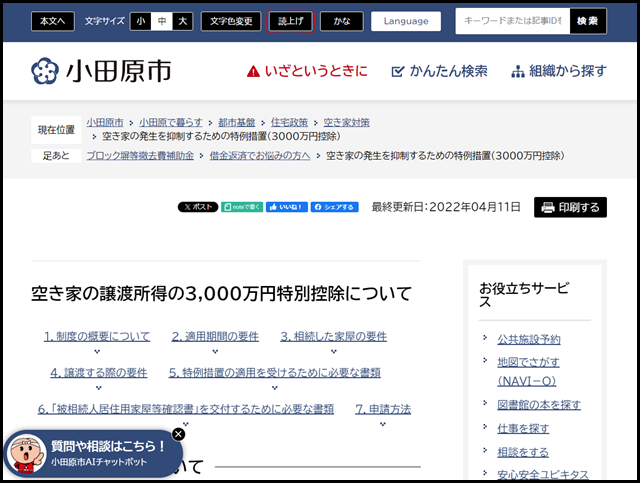Screen dimensions: 640x483
Task: Open 相談をする sidebar link
Action: (523, 452)
